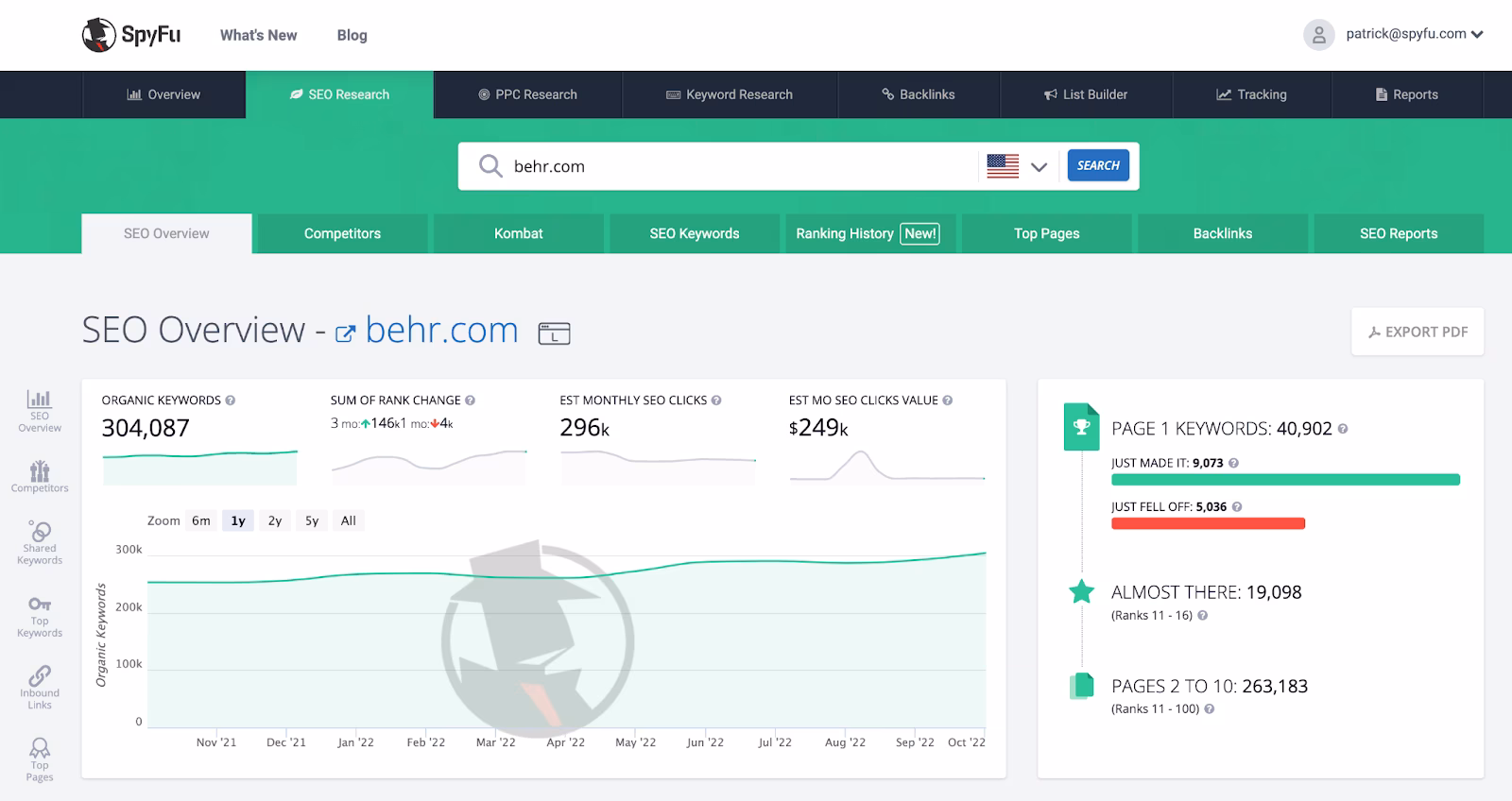Click the SpyFu logo
Image resolution: width=1512 pixels, height=801 pixels.
click(x=131, y=35)
